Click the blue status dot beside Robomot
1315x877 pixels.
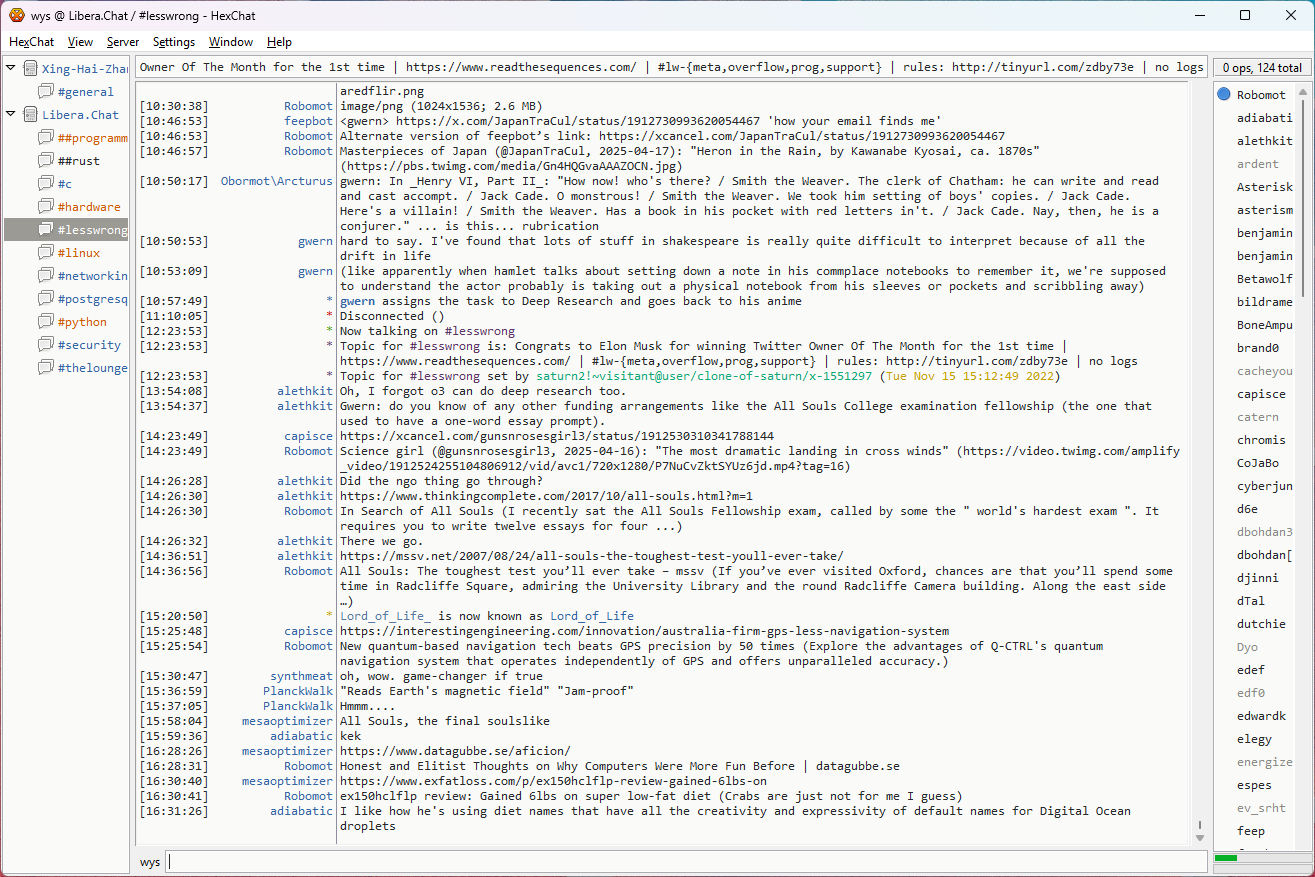pyautogui.click(x=1224, y=95)
